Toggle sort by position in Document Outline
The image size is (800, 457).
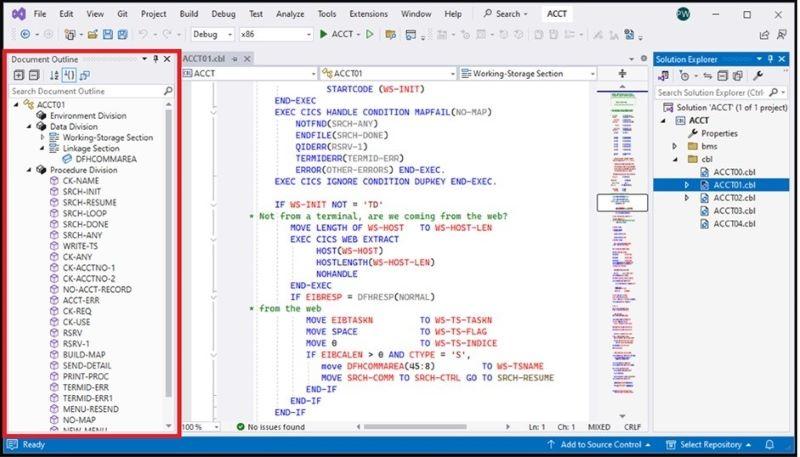tap(69, 75)
